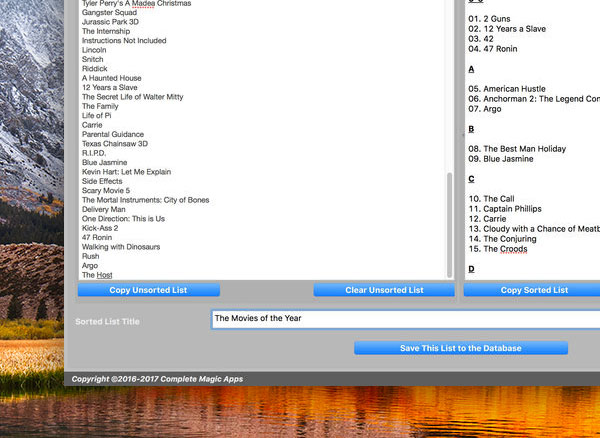Click 'Carrie' in the unsorted list
This screenshot has width=600, height=438.
[92, 125]
